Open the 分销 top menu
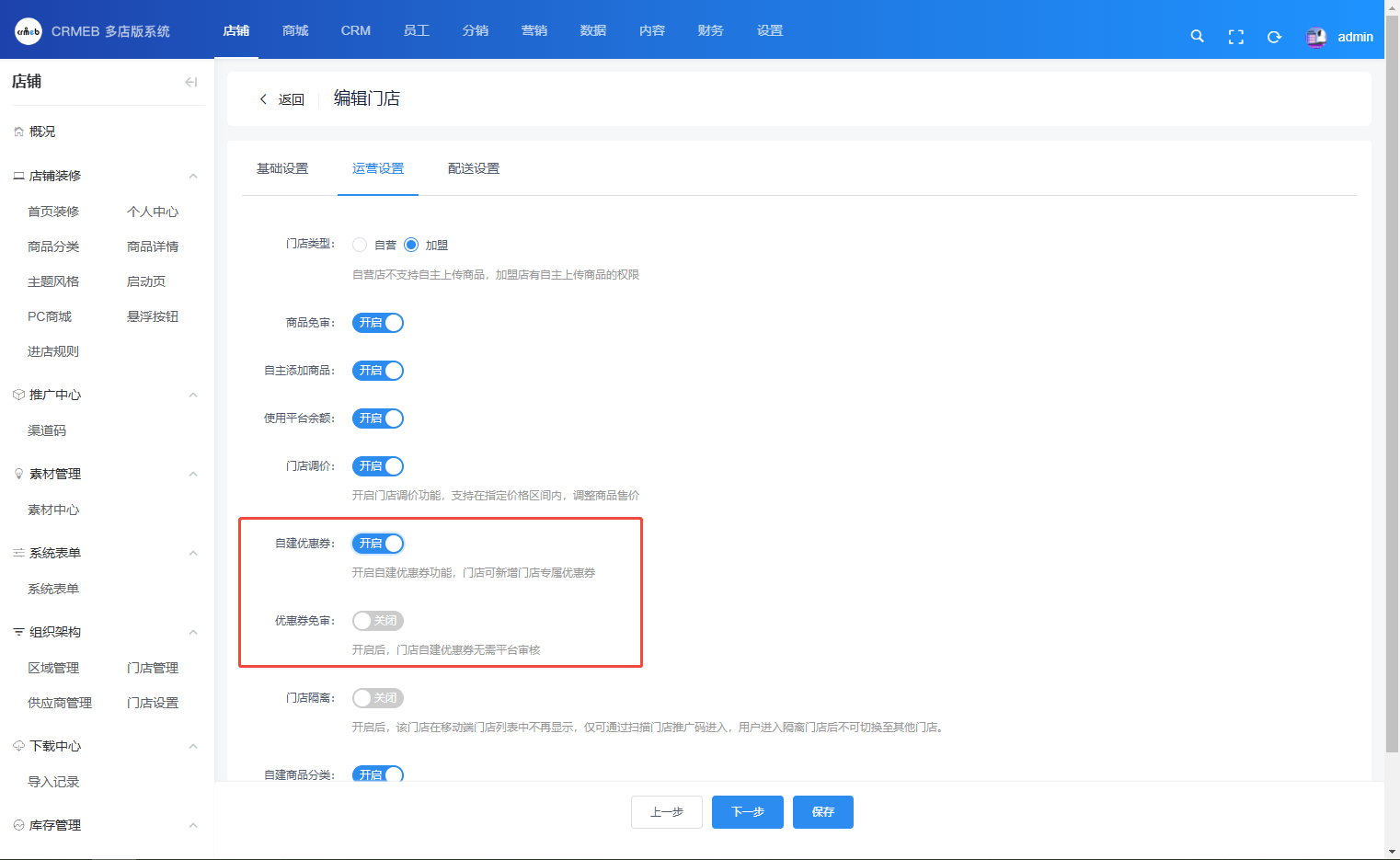 [x=476, y=30]
